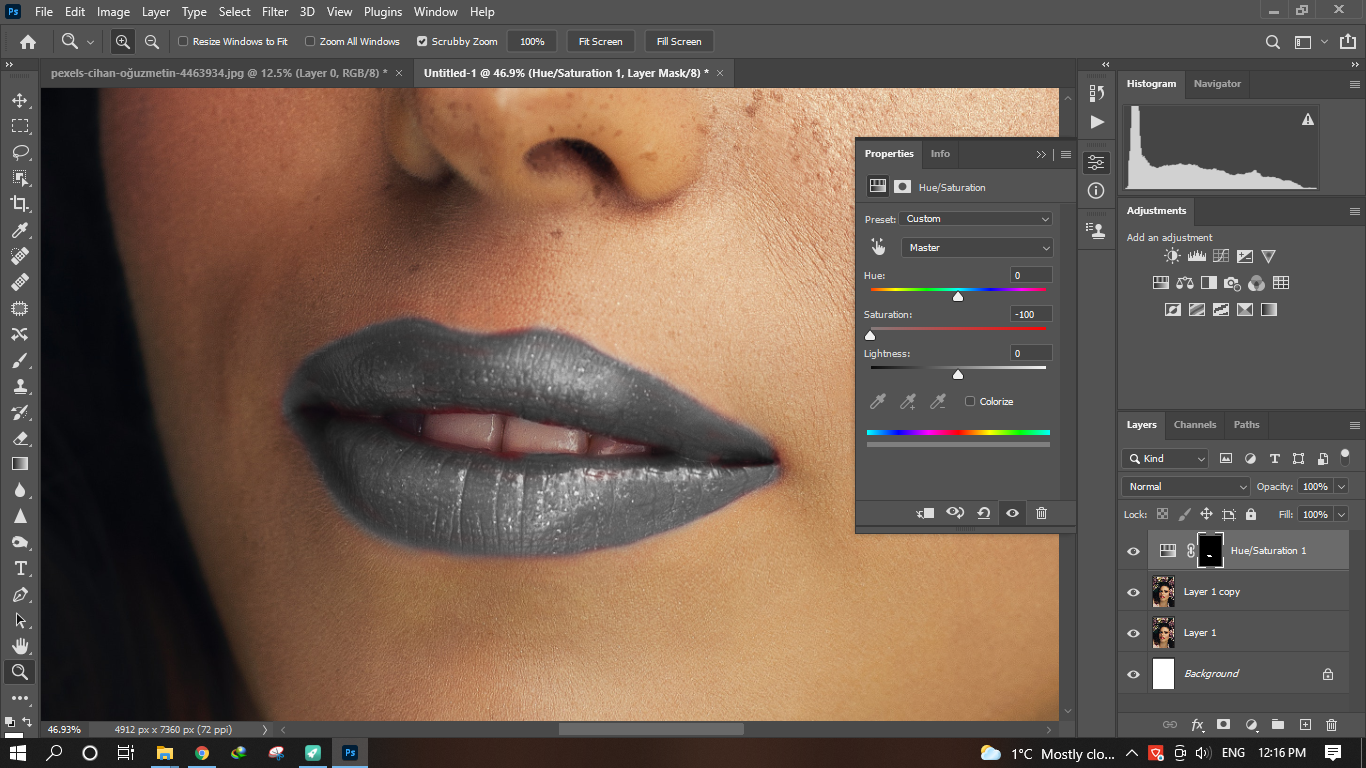Image resolution: width=1366 pixels, height=768 pixels.
Task: Delete layer with the trash icon
Action: 1331,725
